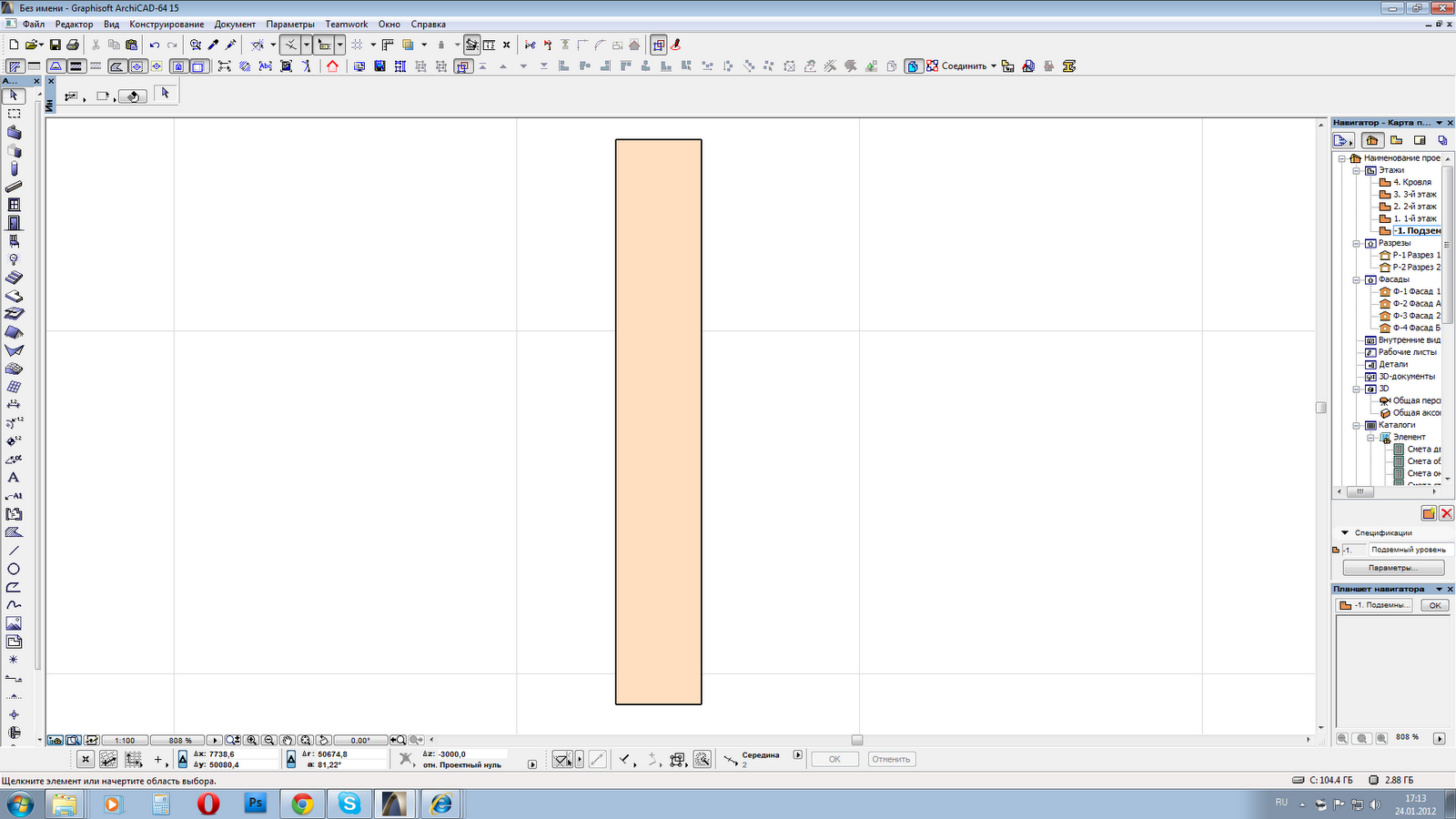Collapse the Разрезы tree node
1456x819 pixels.
coord(1356,243)
